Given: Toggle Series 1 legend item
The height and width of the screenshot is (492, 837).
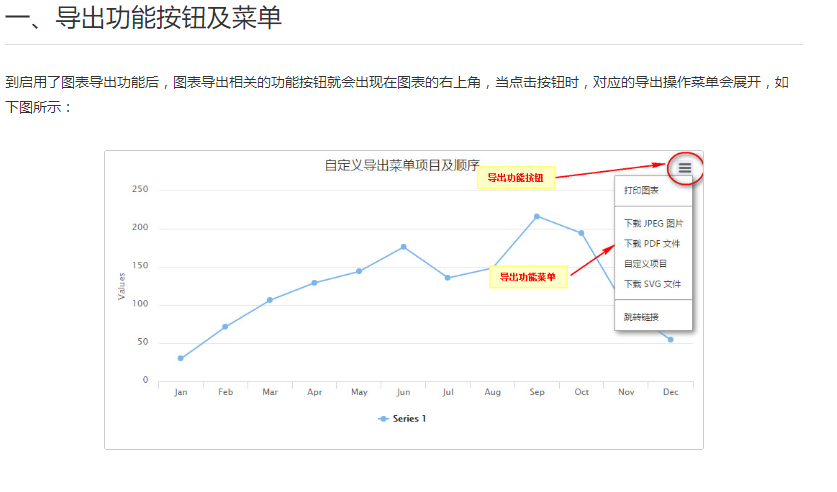Looking at the screenshot, I should click(402, 419).
